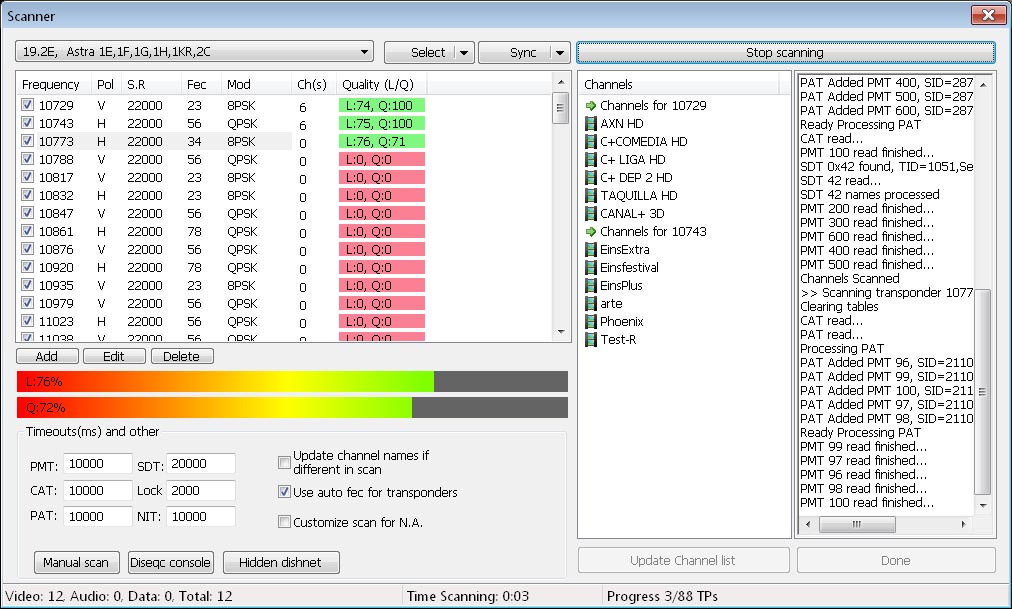Viewport: 1012px width, 609px height.
Task: Click the EinsPlus channel film icon
Action: [x=591, y=285]
